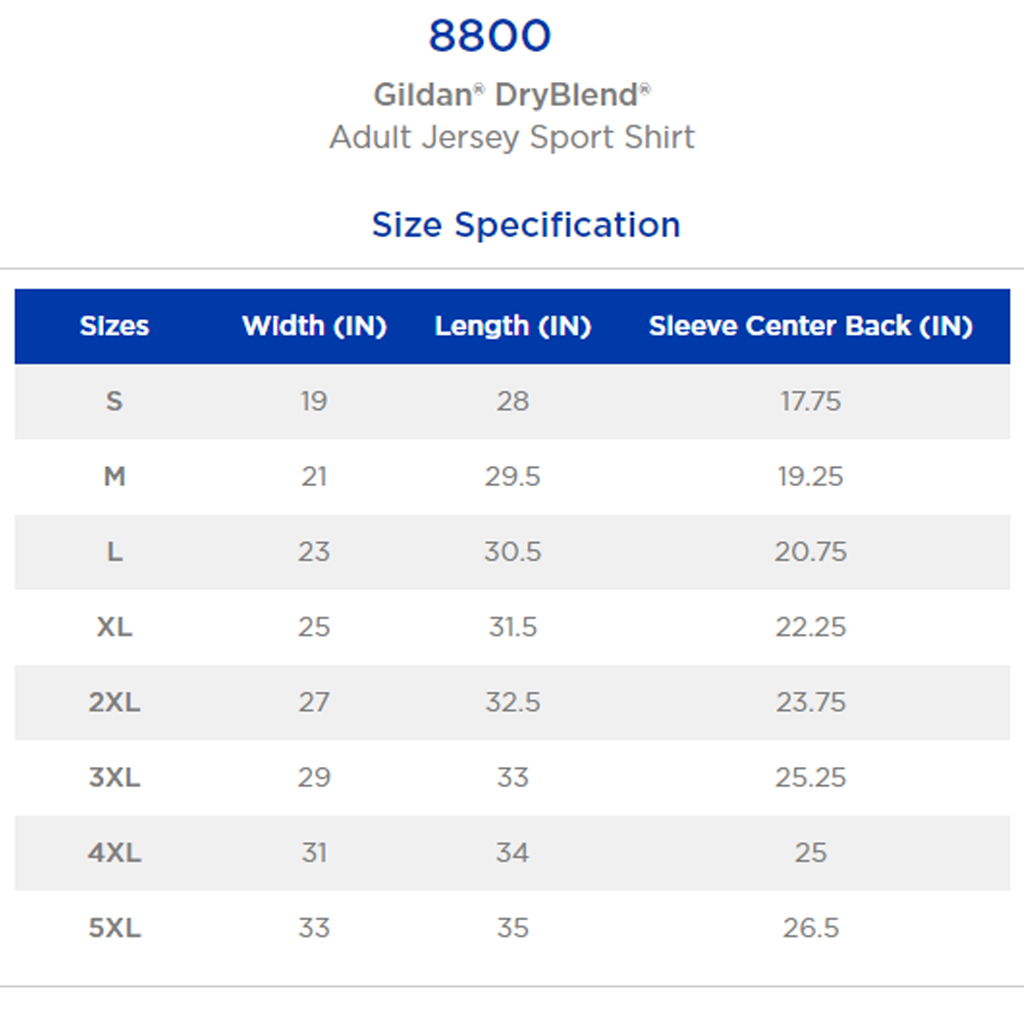Screen dimensions: 1024x1024
Task: Select the 5XL size row label
Action: tap(114, 928)
